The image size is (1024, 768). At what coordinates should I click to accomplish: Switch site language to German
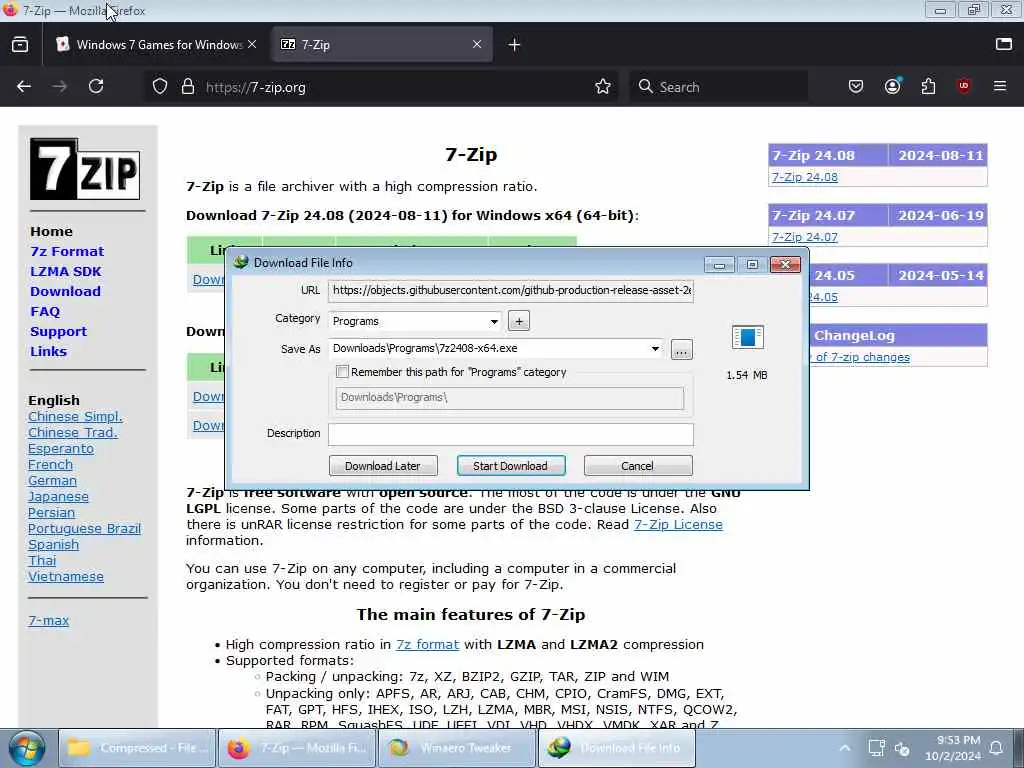(x=52, y=481)
